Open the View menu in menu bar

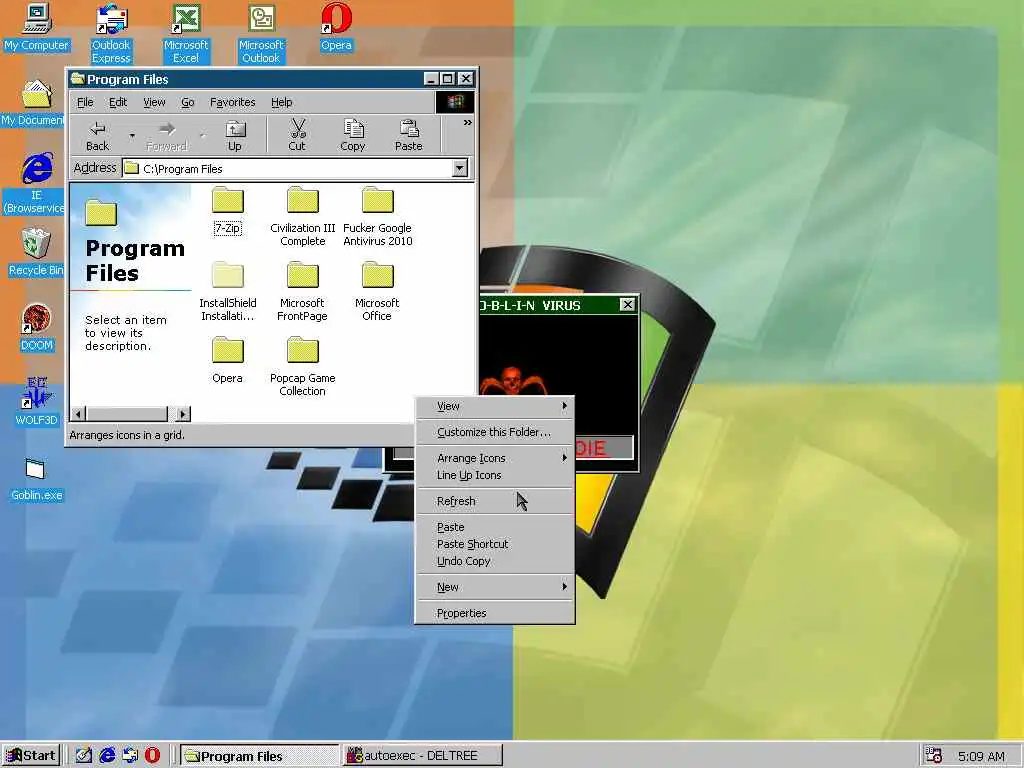click(154, 103)
